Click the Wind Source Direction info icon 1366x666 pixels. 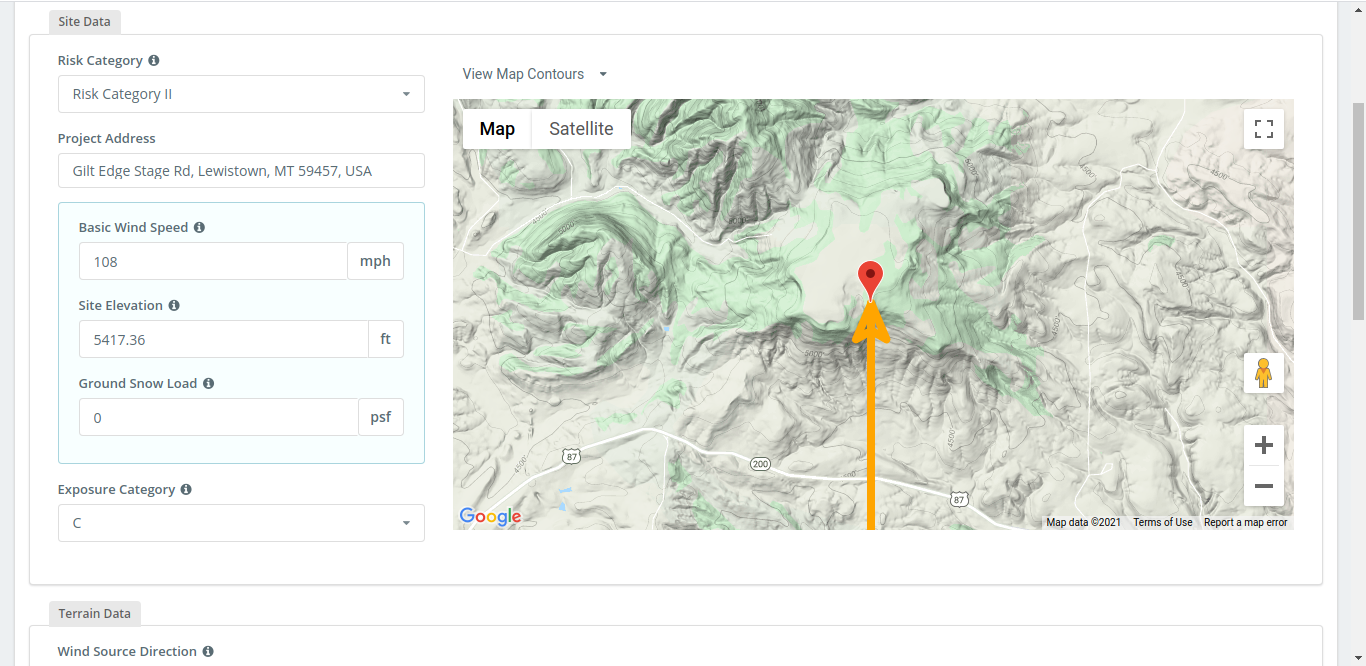(x=208, y=651)
